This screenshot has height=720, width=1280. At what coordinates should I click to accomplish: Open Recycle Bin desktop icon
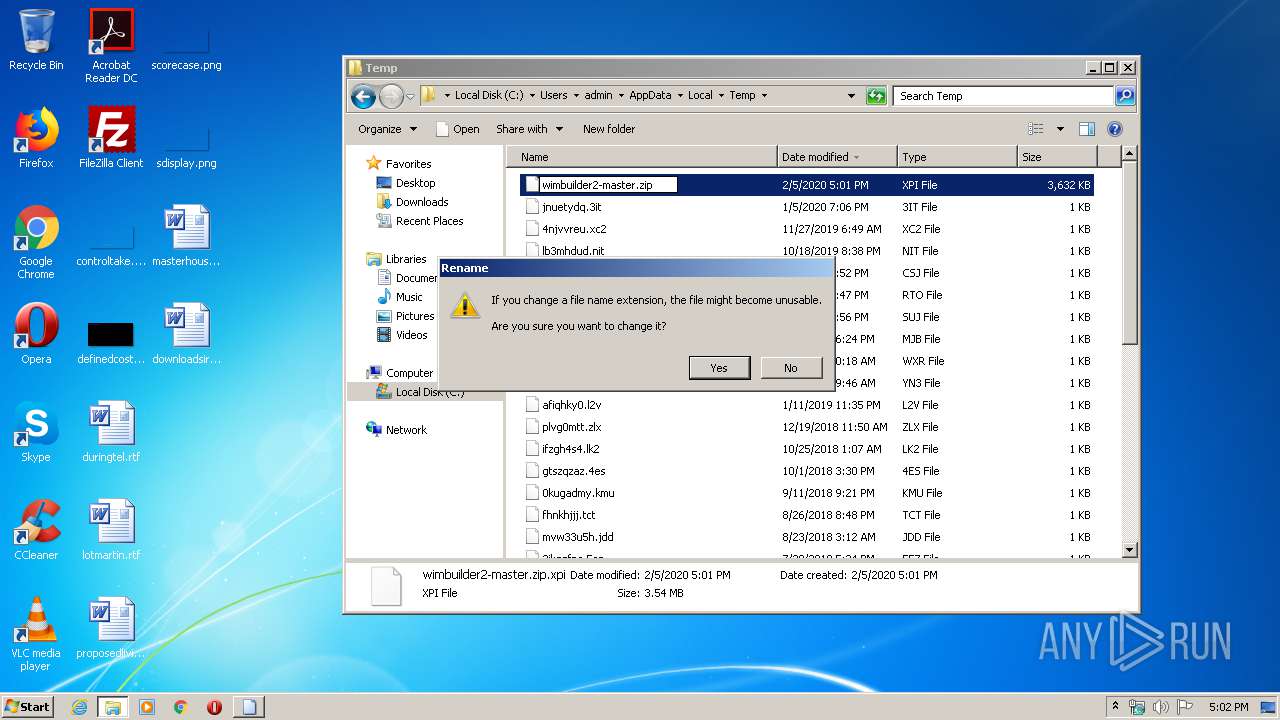coord(36,41)
